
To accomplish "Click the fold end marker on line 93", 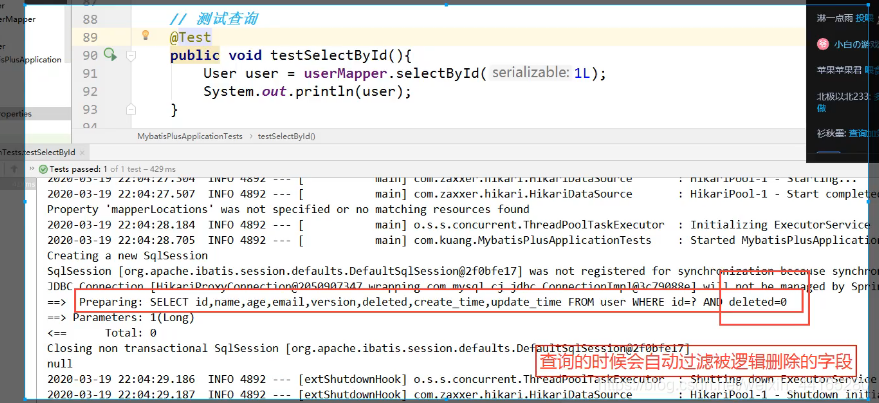I will pyautogui.click(x=131, y=109).
